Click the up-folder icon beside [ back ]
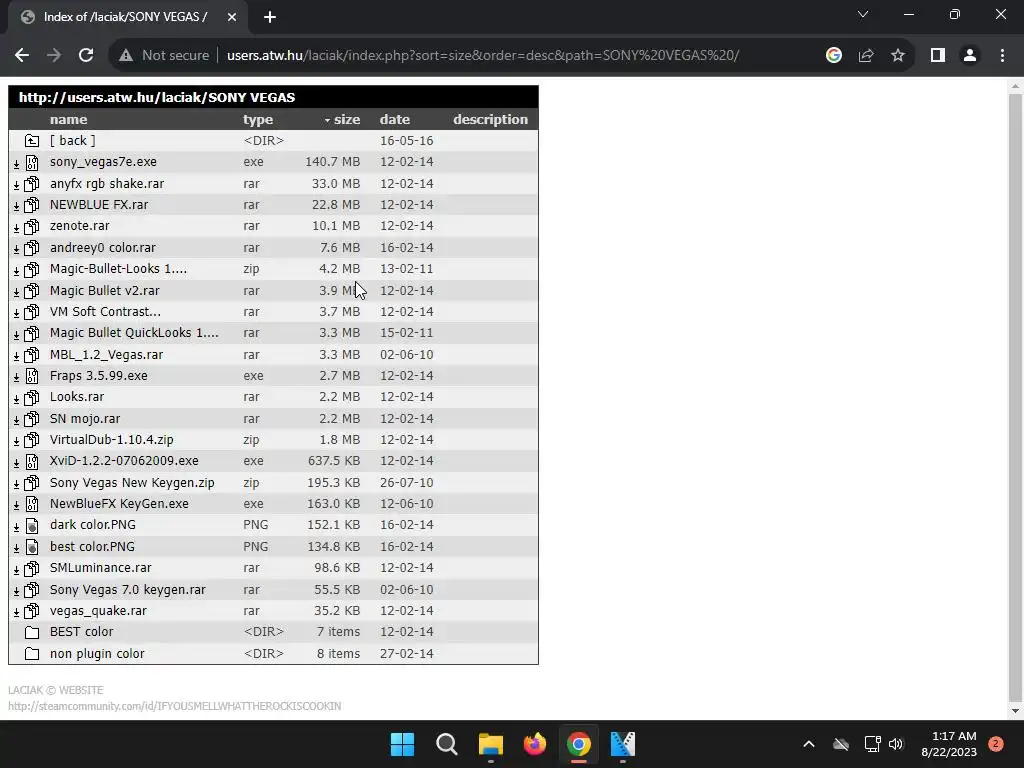 tap(31, 140)
